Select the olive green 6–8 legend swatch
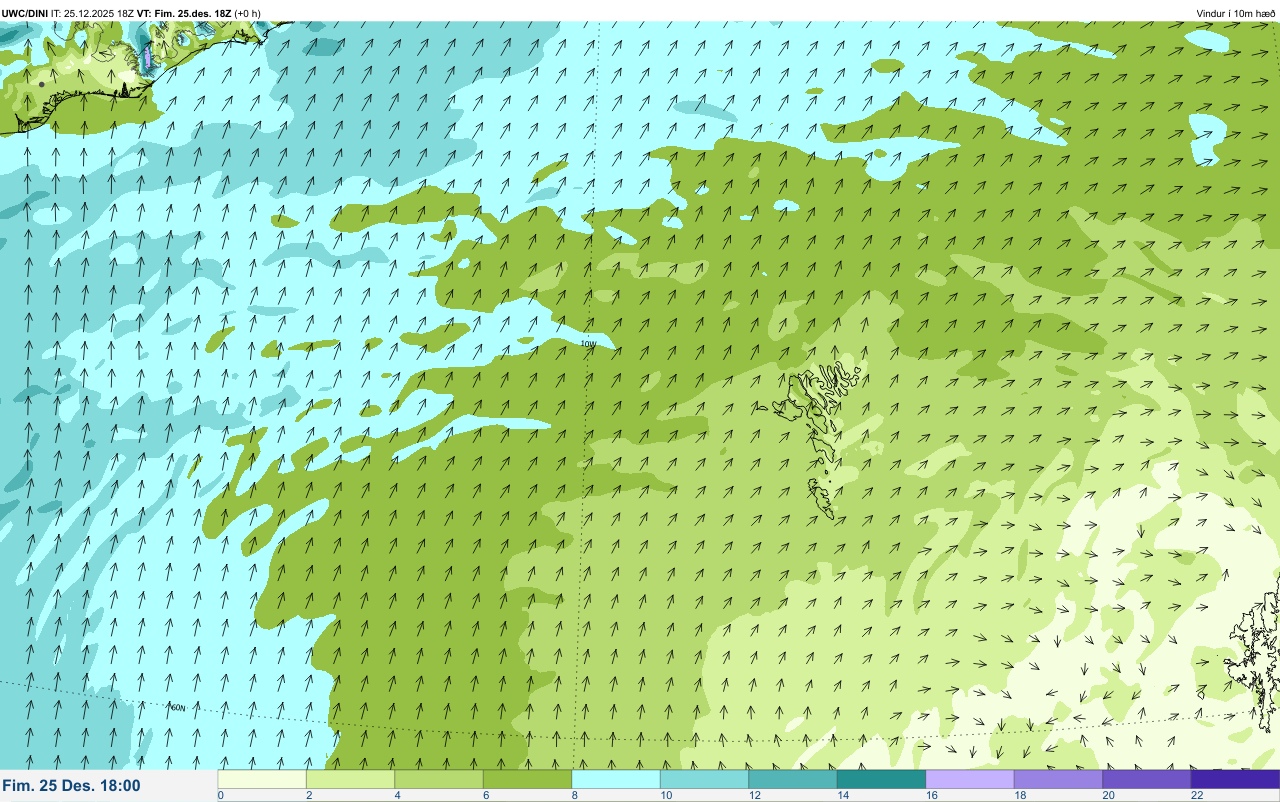Viewport: 1280px width, 802px height. tap(527, 779)
